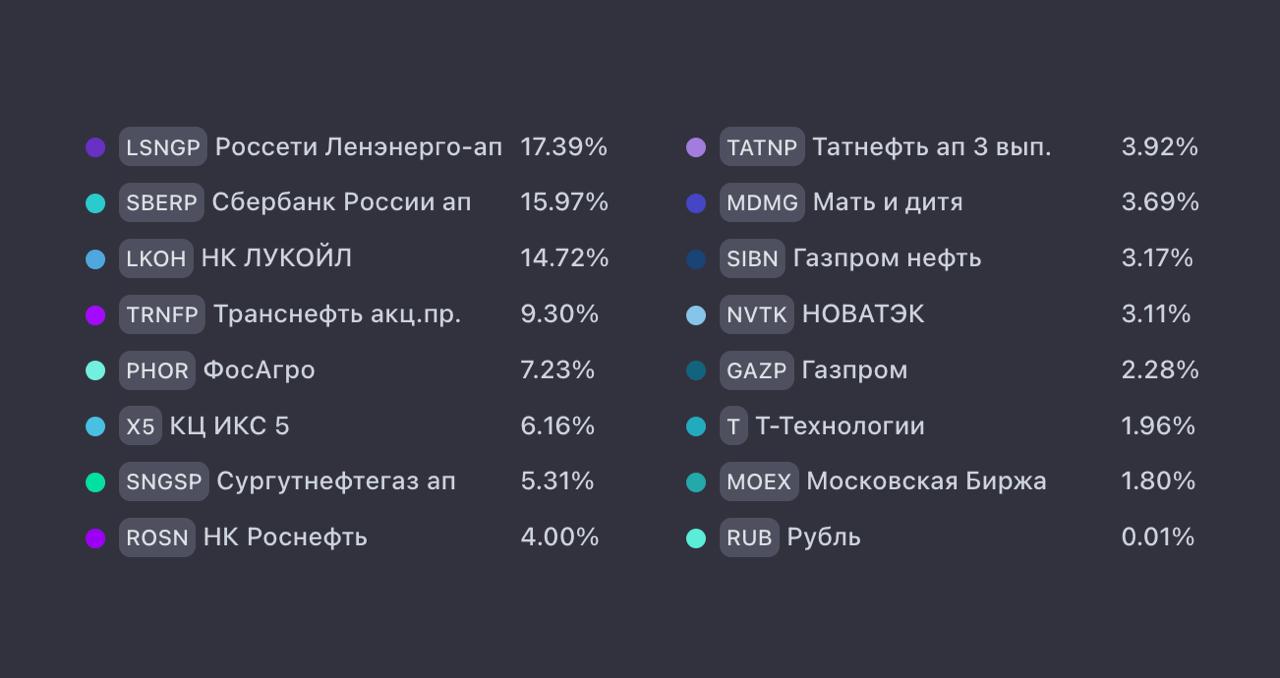The image size is (1280, 678).
Task: Select the GAZP ticker badge
Action: click(757, 370)
